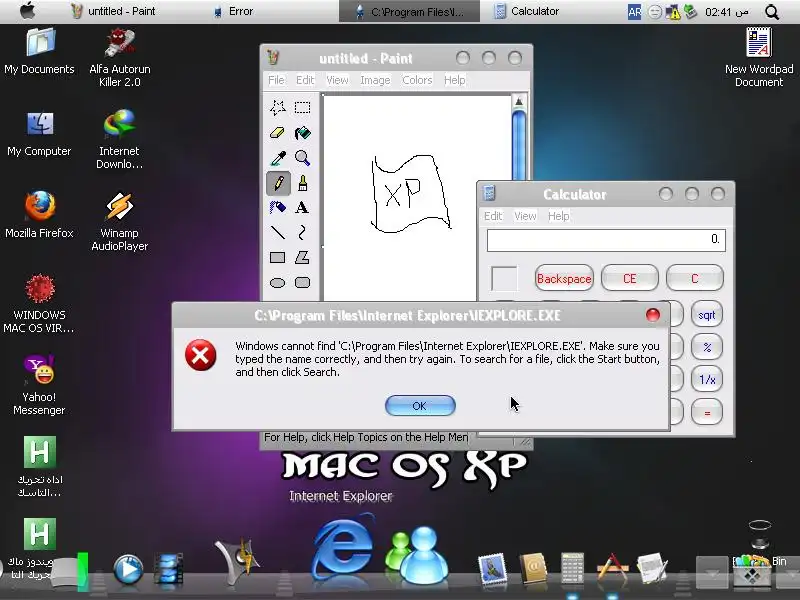
Task: Open the Edit menu in Calculator
Action: coord(493,216)
